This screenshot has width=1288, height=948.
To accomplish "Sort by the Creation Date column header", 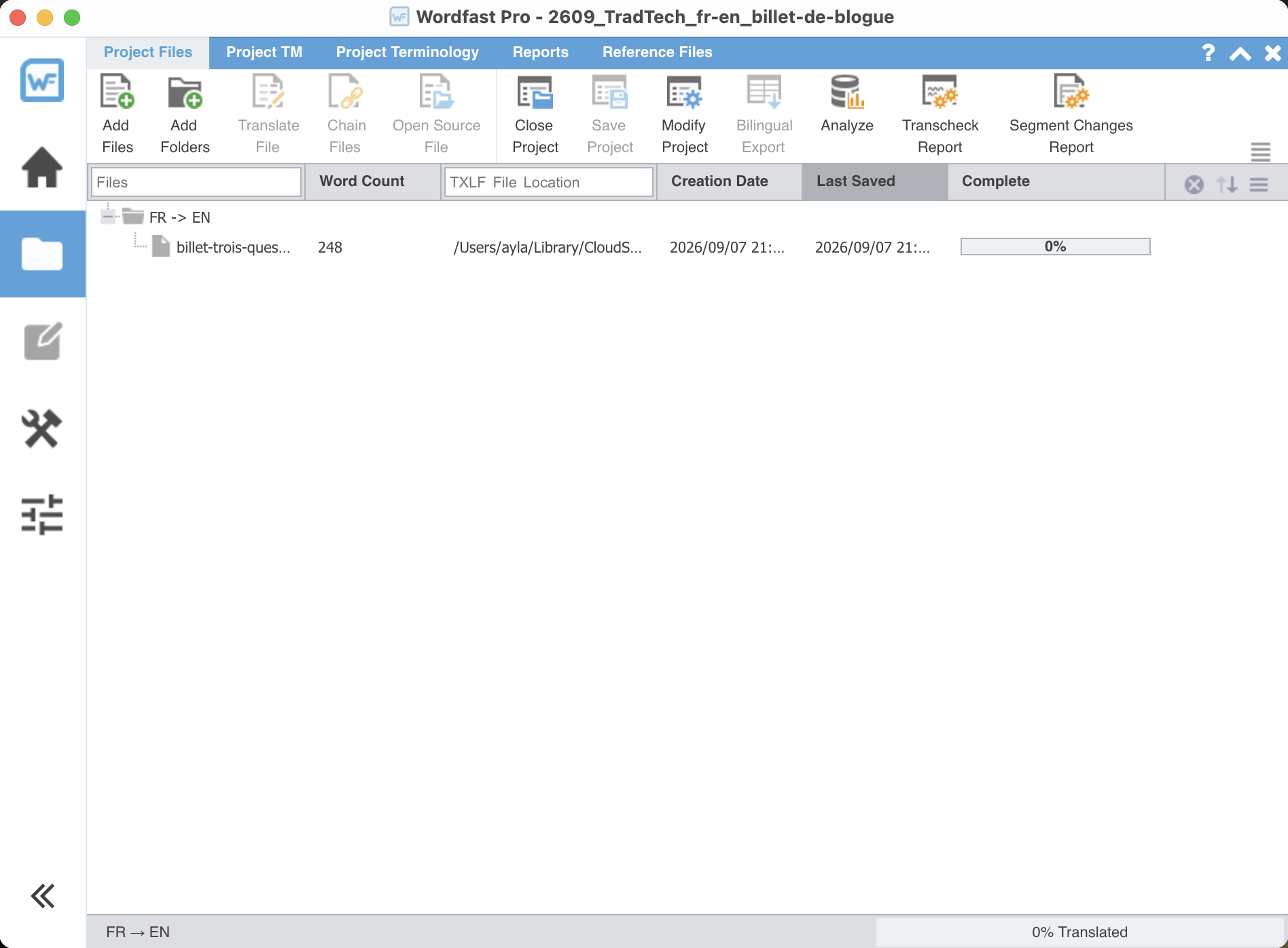I will [x=729, y=181].
